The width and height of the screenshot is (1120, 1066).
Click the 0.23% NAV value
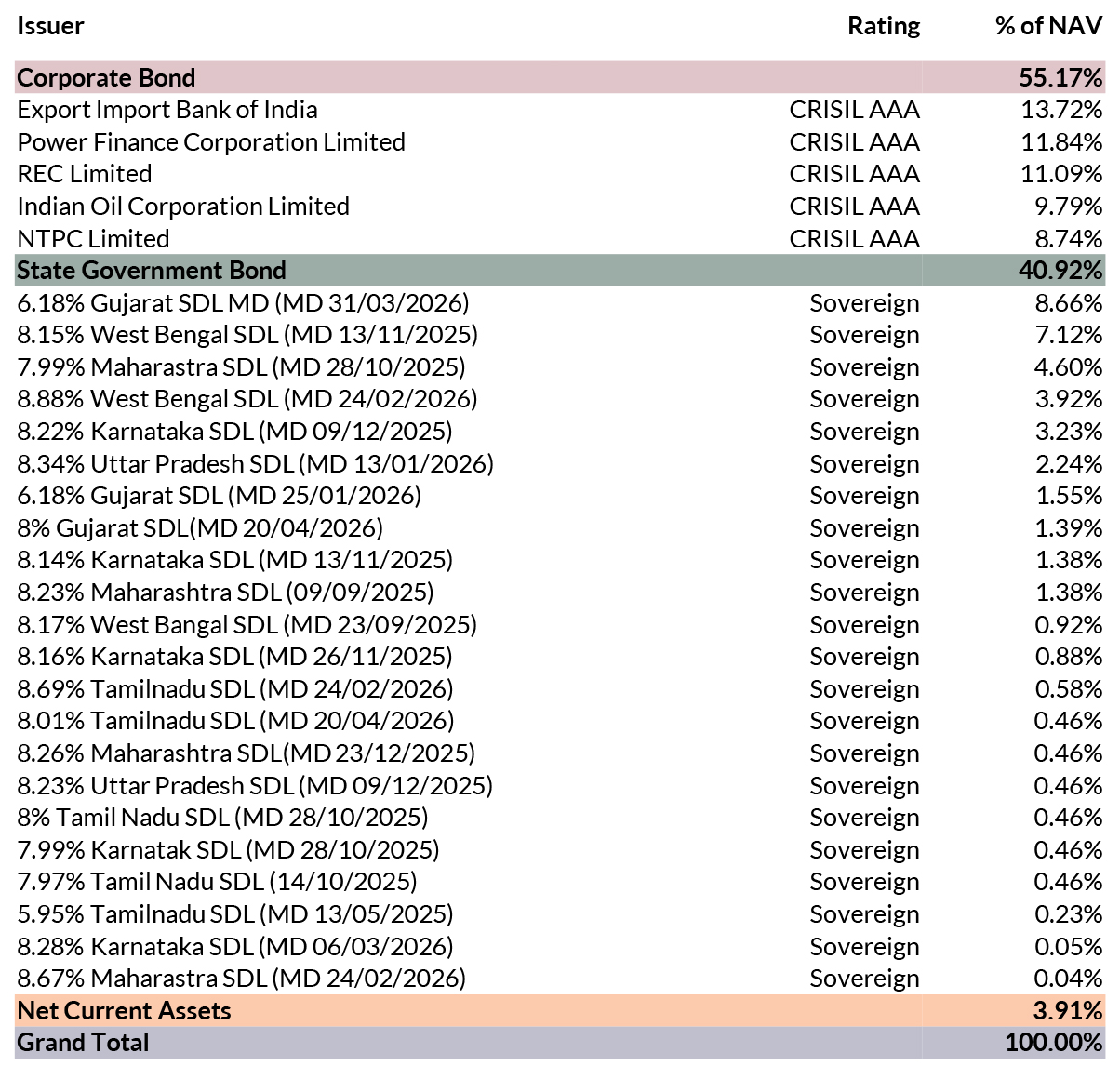(1068, 913)
